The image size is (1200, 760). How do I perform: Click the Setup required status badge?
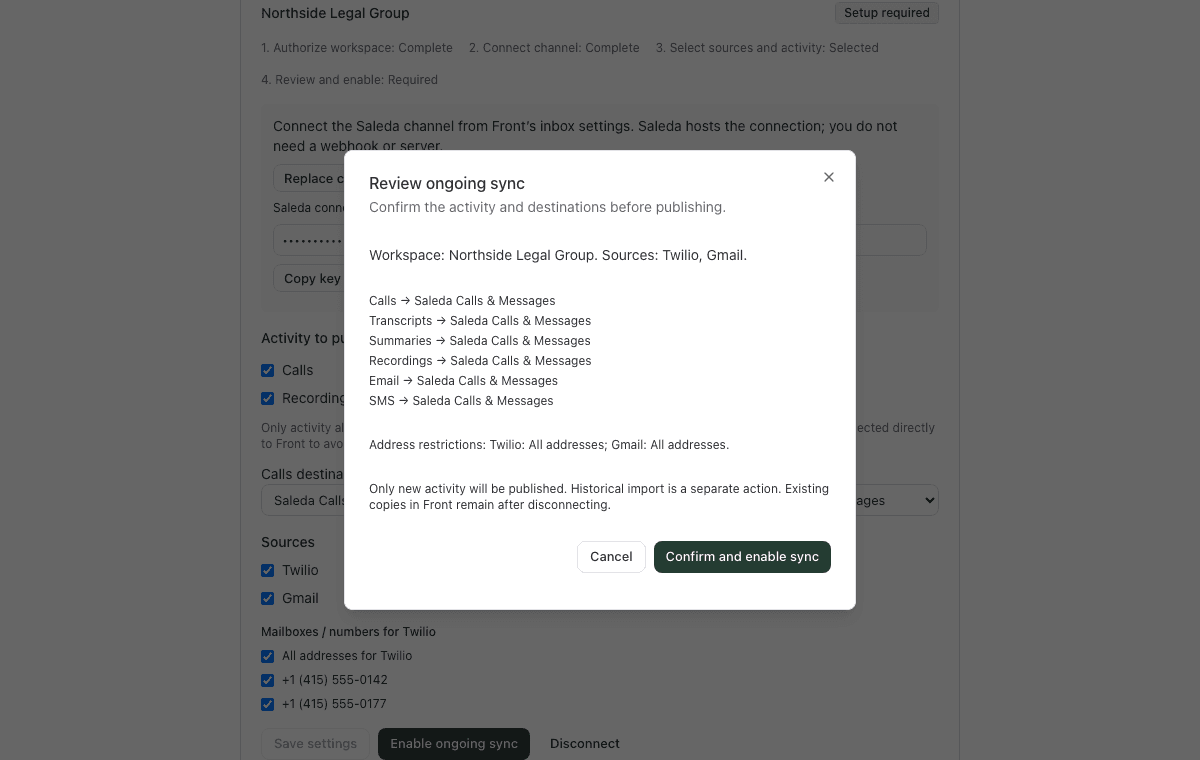coord(887,13)
